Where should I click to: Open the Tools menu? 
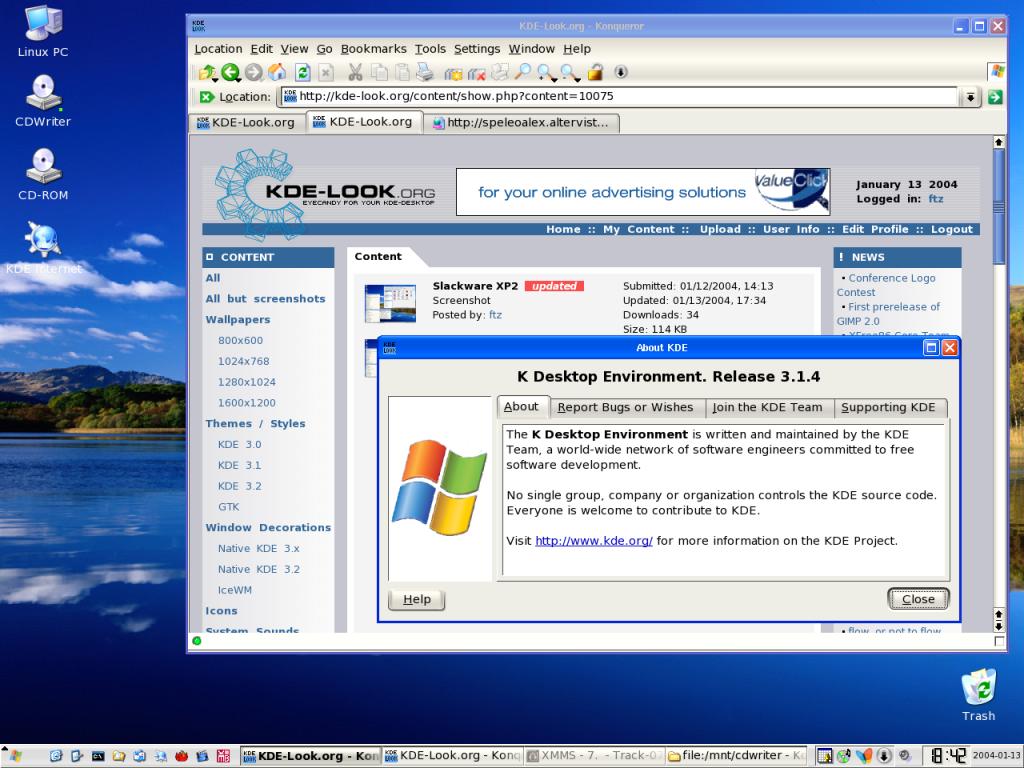[430, 49]
